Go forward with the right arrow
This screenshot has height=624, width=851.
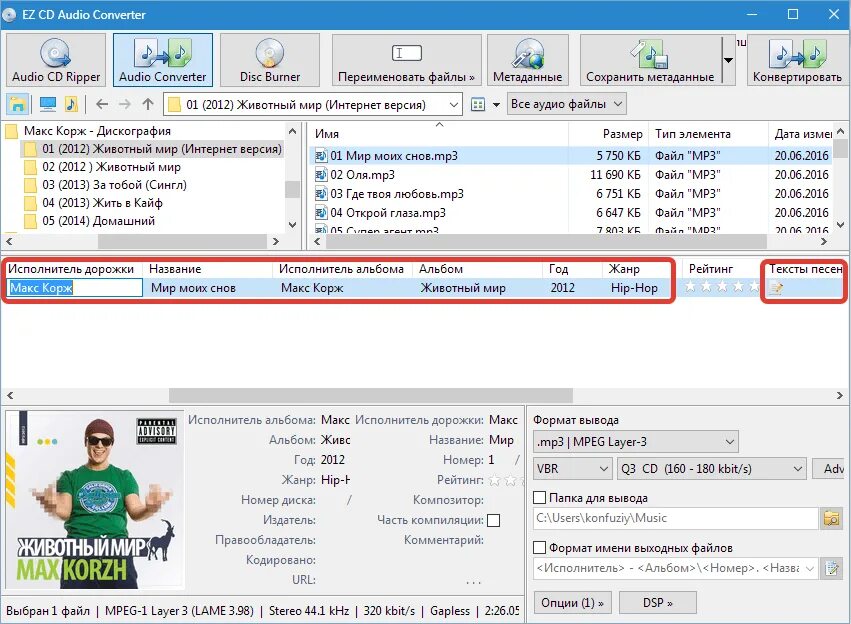[125, 104]
